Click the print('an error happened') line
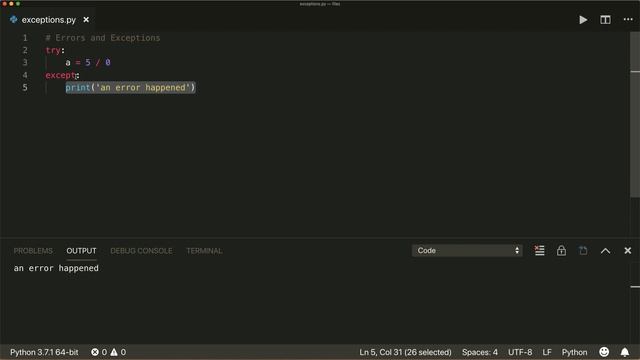 click(x=131, y=87)
